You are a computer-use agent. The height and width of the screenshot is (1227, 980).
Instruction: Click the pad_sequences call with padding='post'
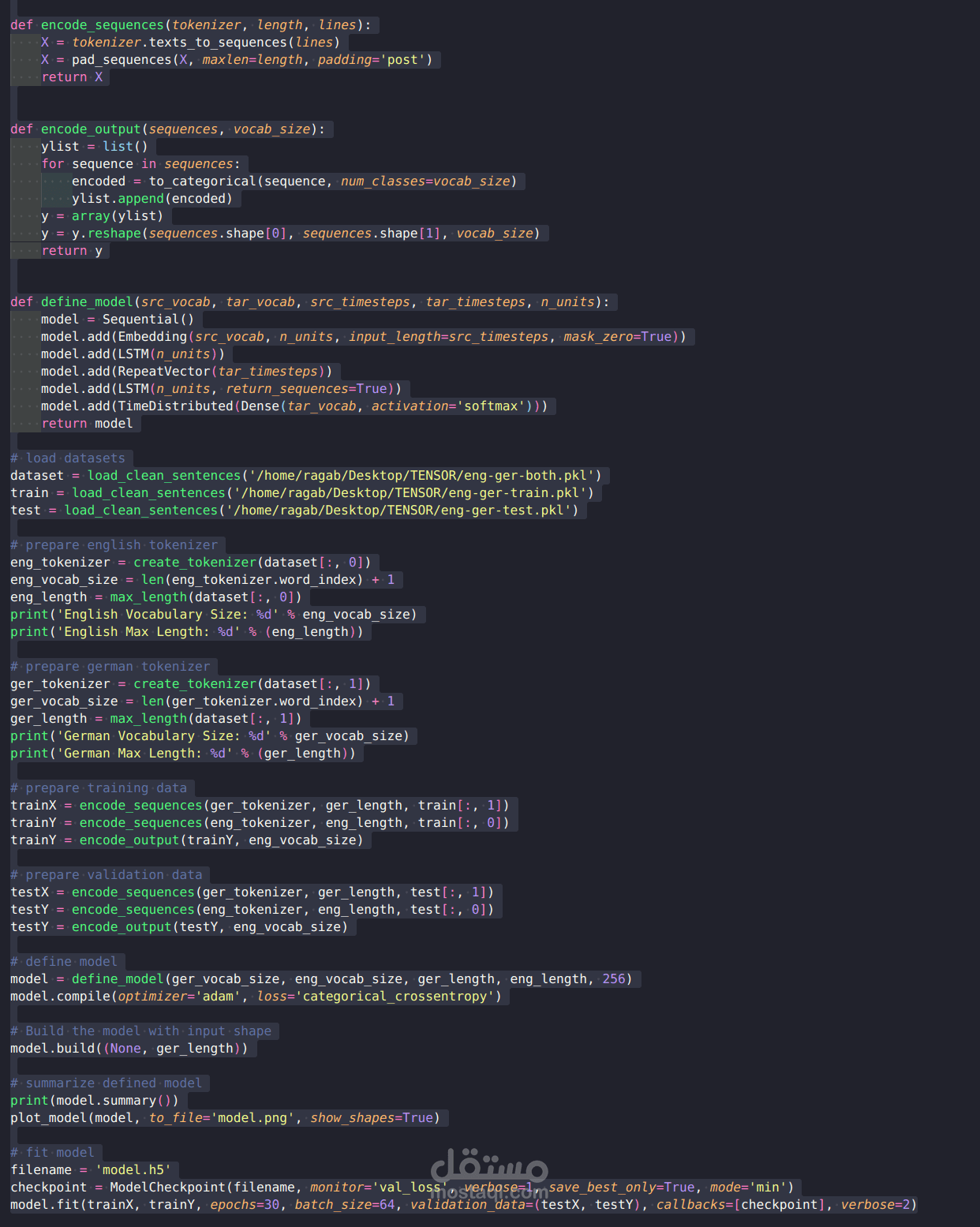(237, 60)
